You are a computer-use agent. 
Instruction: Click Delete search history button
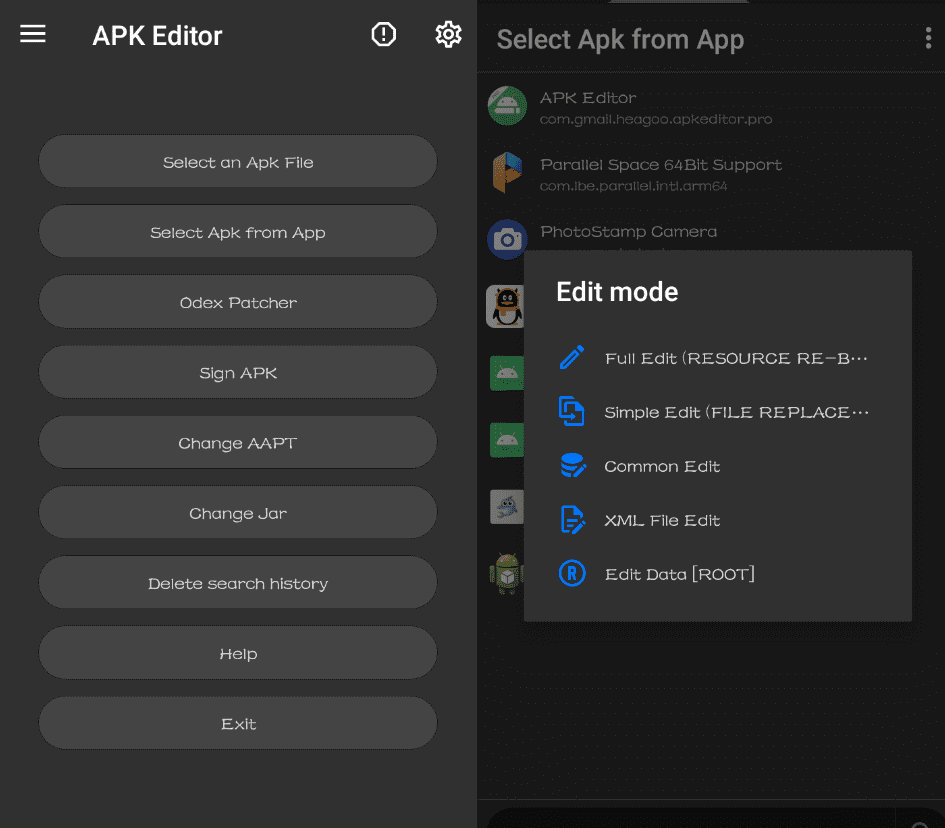[x=238, y=583]
